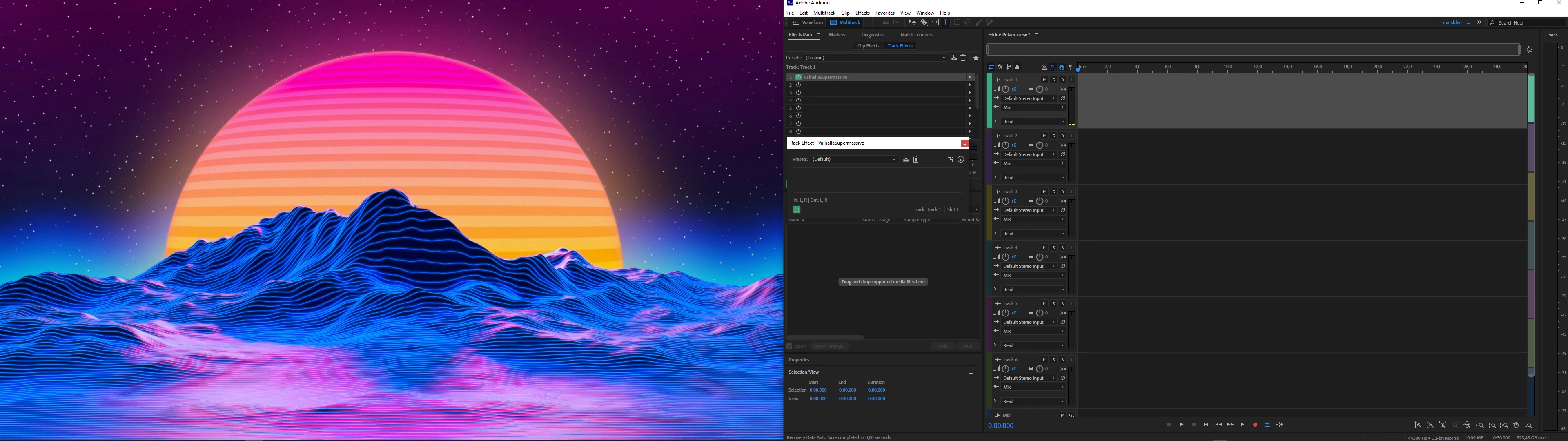Toggle ValhallaSupermassive power in slot 1

tap(799, 77)
